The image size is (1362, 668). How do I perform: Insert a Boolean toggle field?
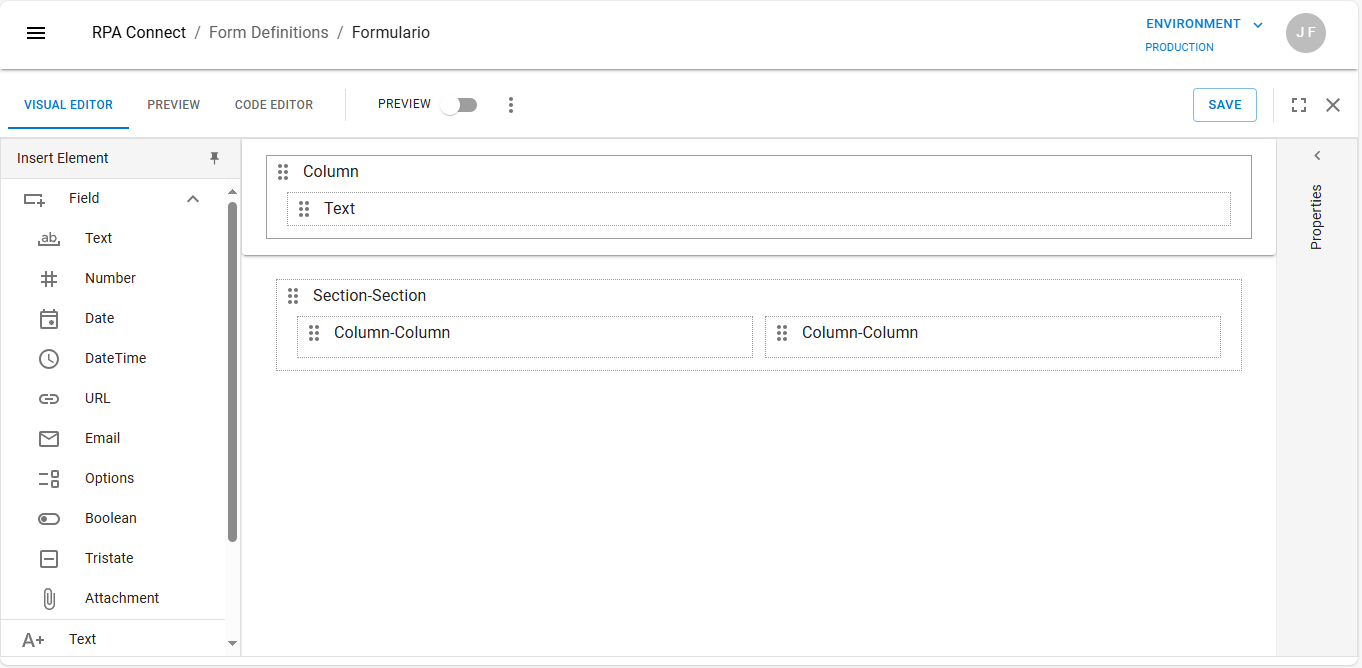coord(110,518)
